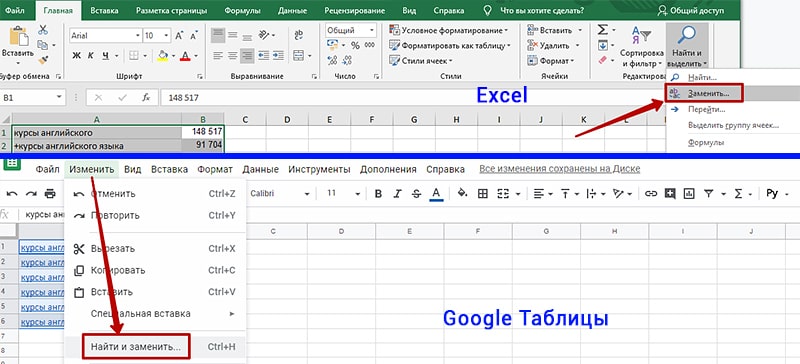Toggle strikethrough in Google Sheets toolbar
Image resolution: width=800 pixels, height=364 pixels.
[x=416, y=194]
